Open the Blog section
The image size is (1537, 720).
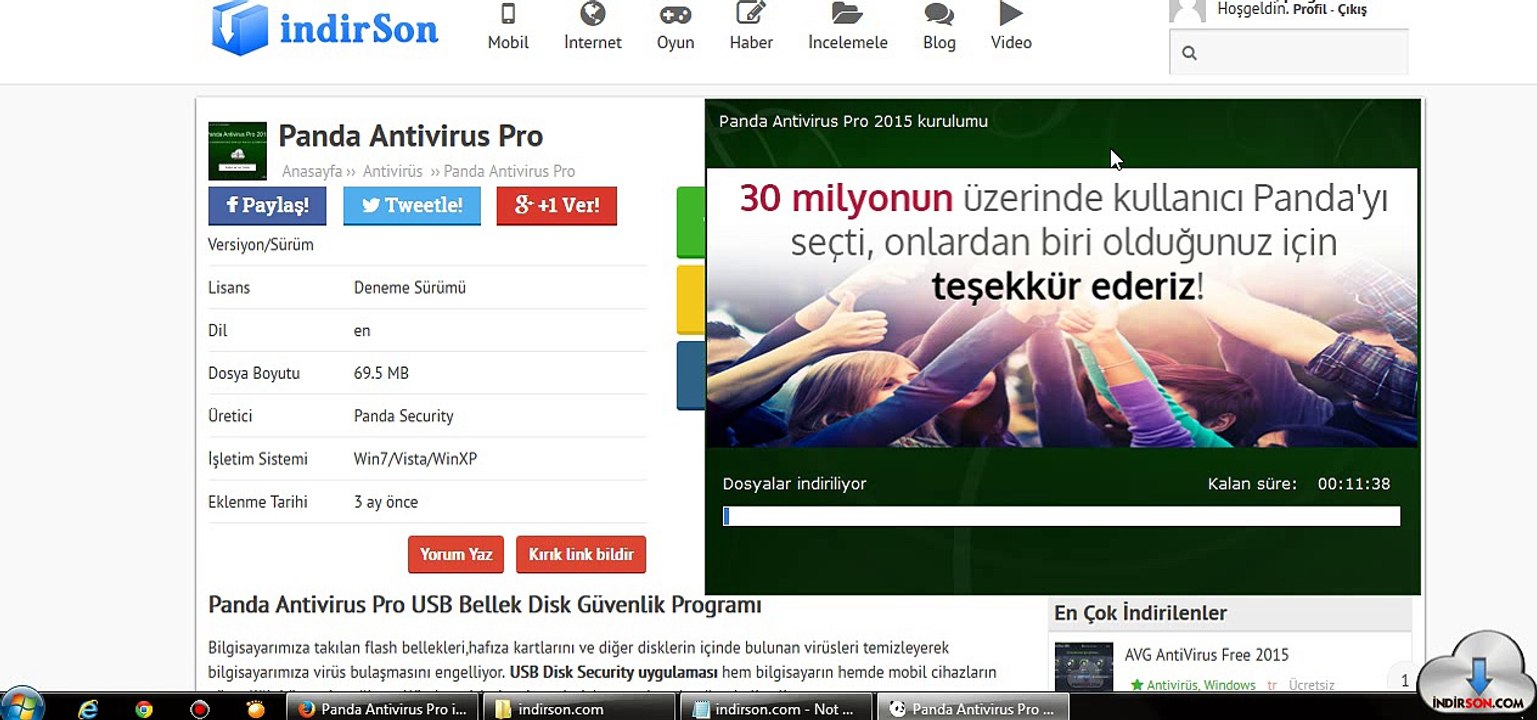point(939,27)
